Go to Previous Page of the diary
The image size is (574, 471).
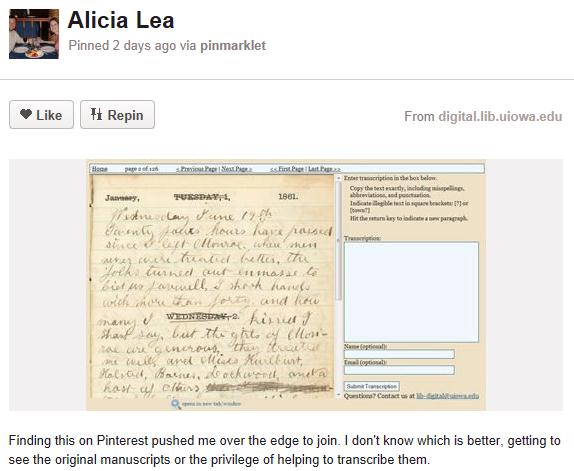coord(197,169)
